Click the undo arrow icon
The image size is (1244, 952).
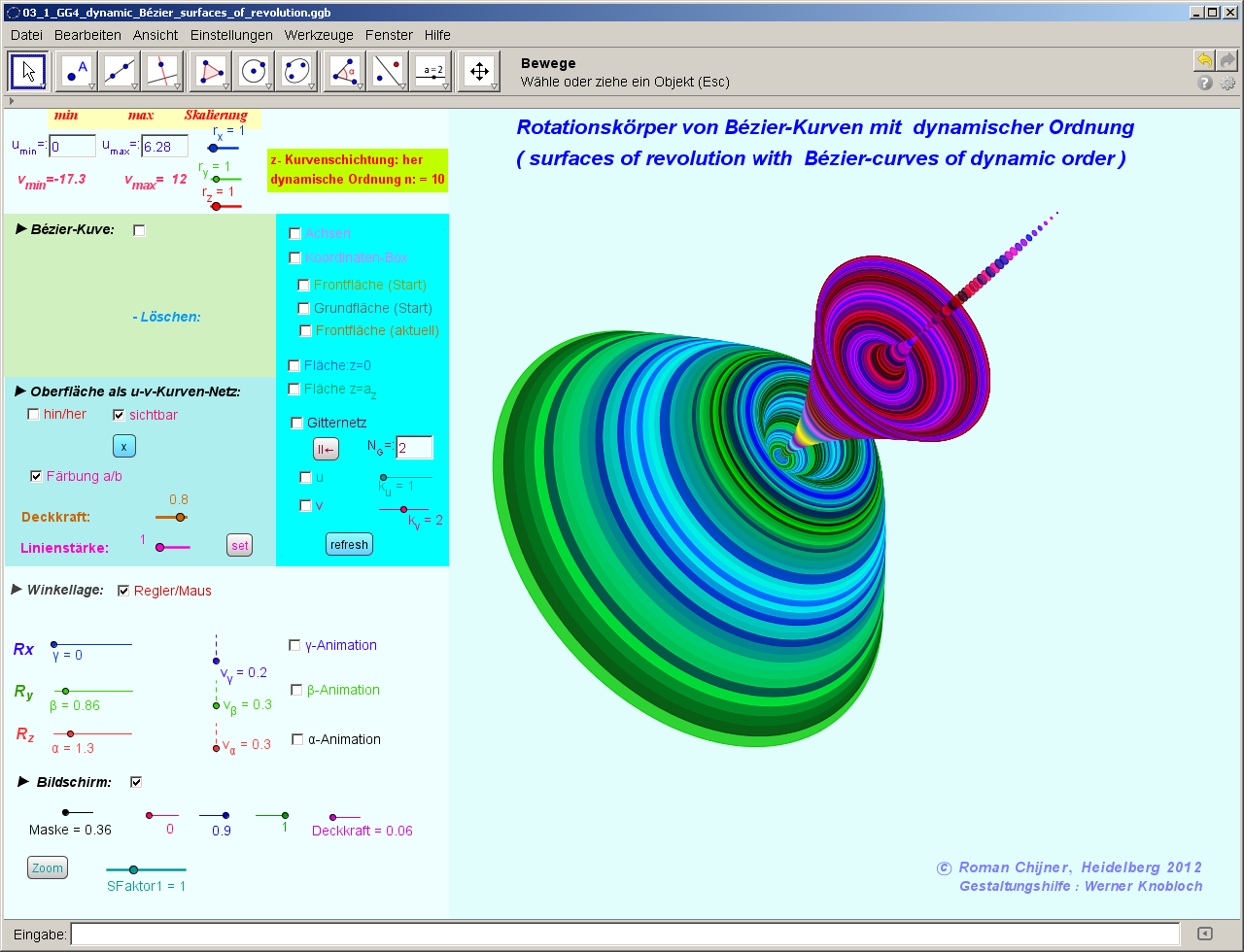click(1204, 60)
